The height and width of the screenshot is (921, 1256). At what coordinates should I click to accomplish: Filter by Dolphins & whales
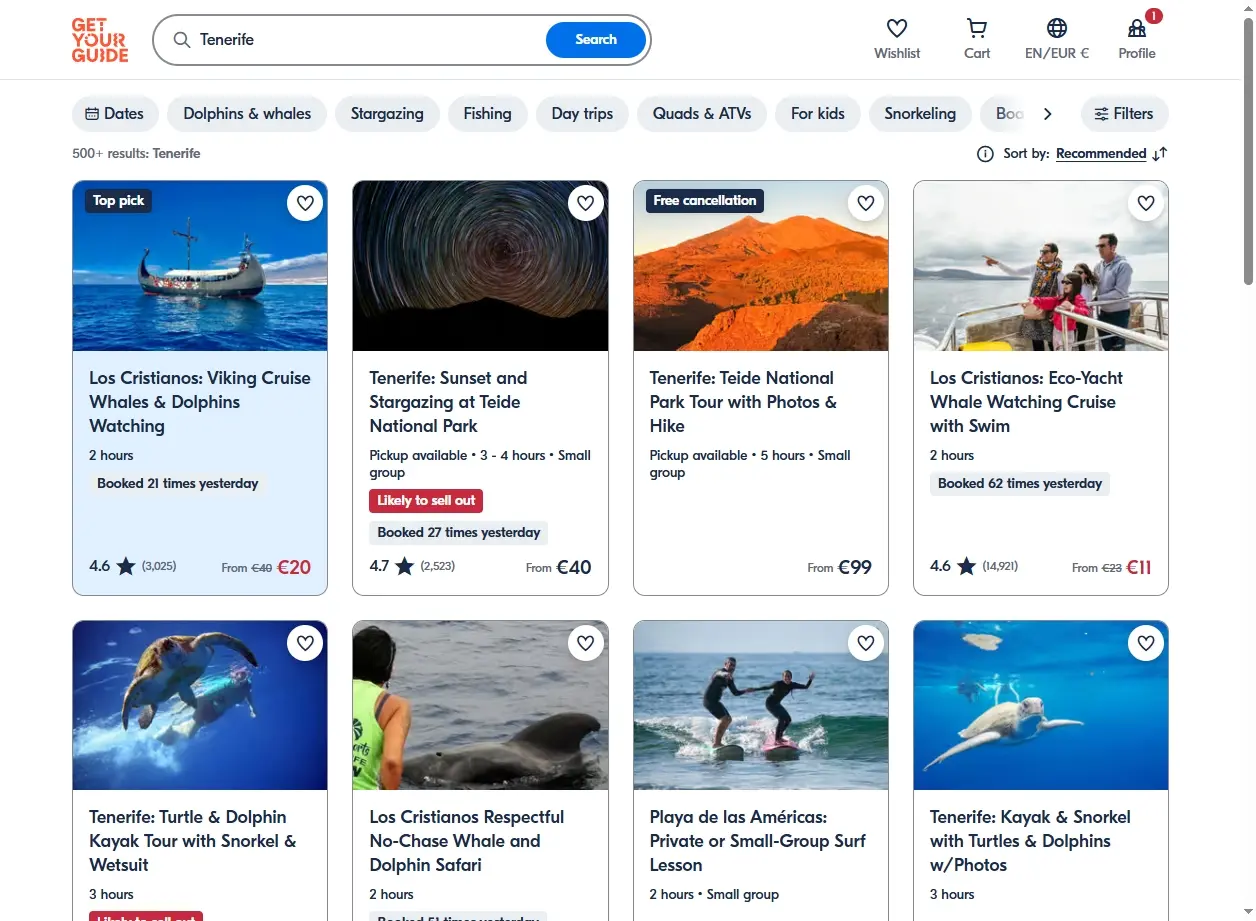tap(247, 114)
